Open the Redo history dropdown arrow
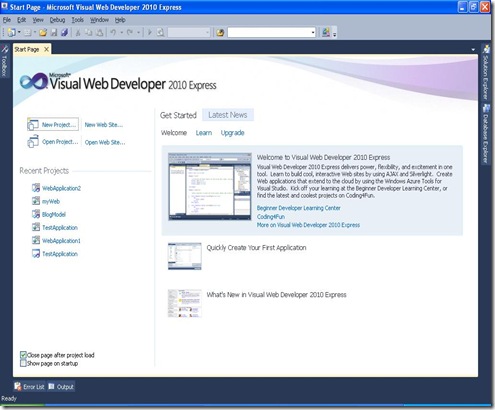This screenshot has height=410, width=495. tap(138, 32)
